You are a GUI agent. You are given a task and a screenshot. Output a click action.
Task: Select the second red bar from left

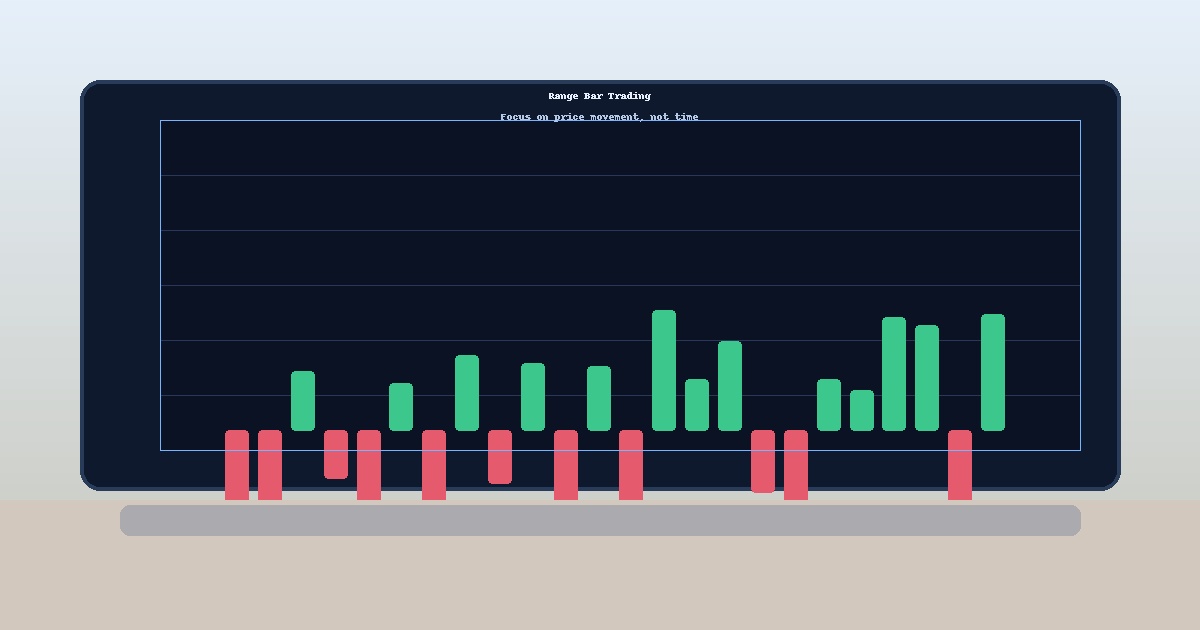tap(270, 465)
